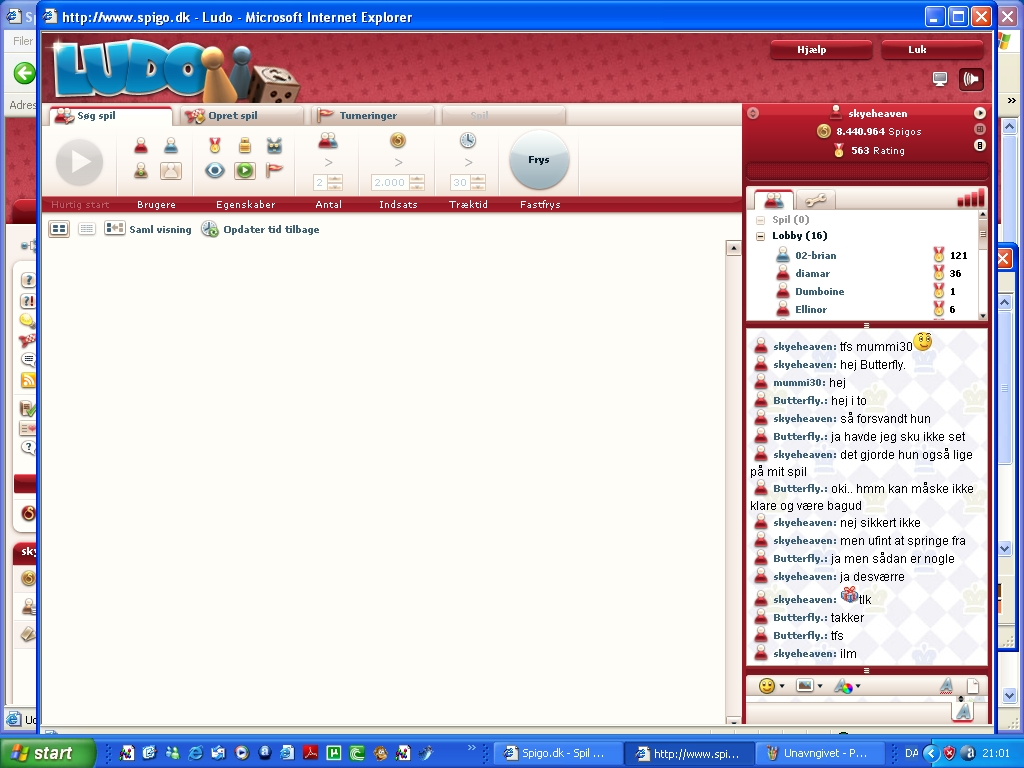Toggle the padlock game filter
Screen dimensions: 1024x768
point(245,146)
